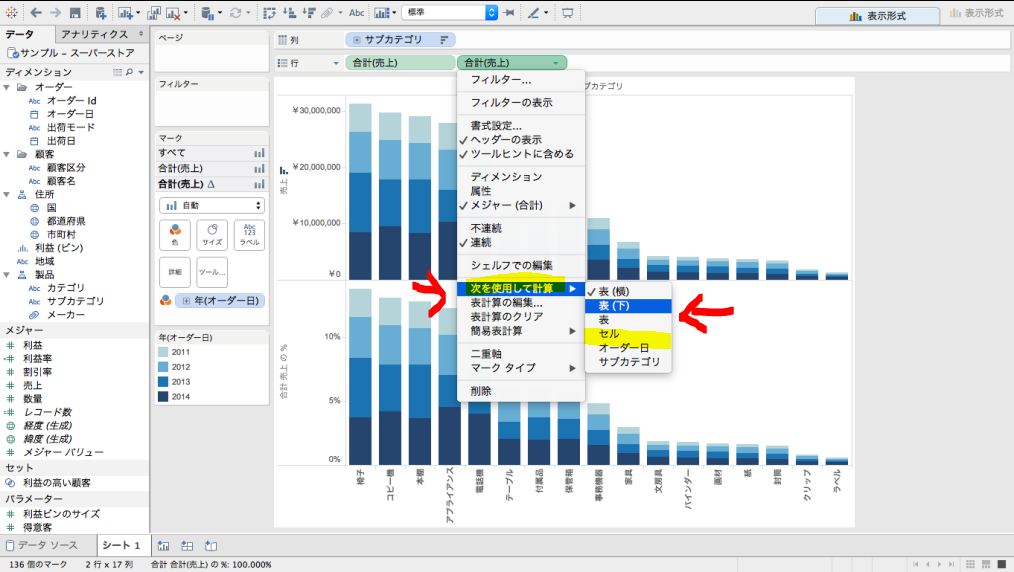Screen dimensions: 1014x572
Task: Enter presentation mode
Action: tap(567, 12)
